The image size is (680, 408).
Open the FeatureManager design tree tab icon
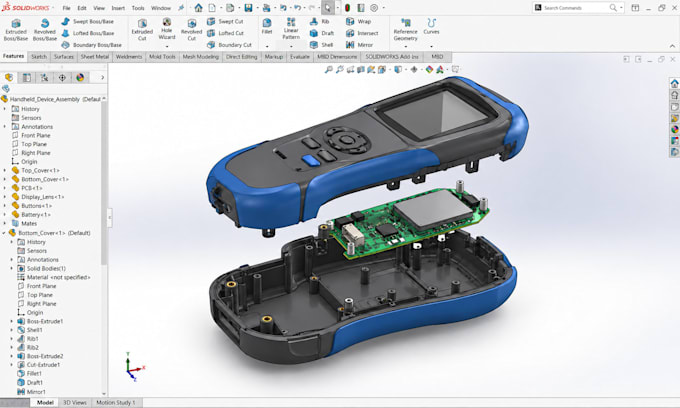9,78
